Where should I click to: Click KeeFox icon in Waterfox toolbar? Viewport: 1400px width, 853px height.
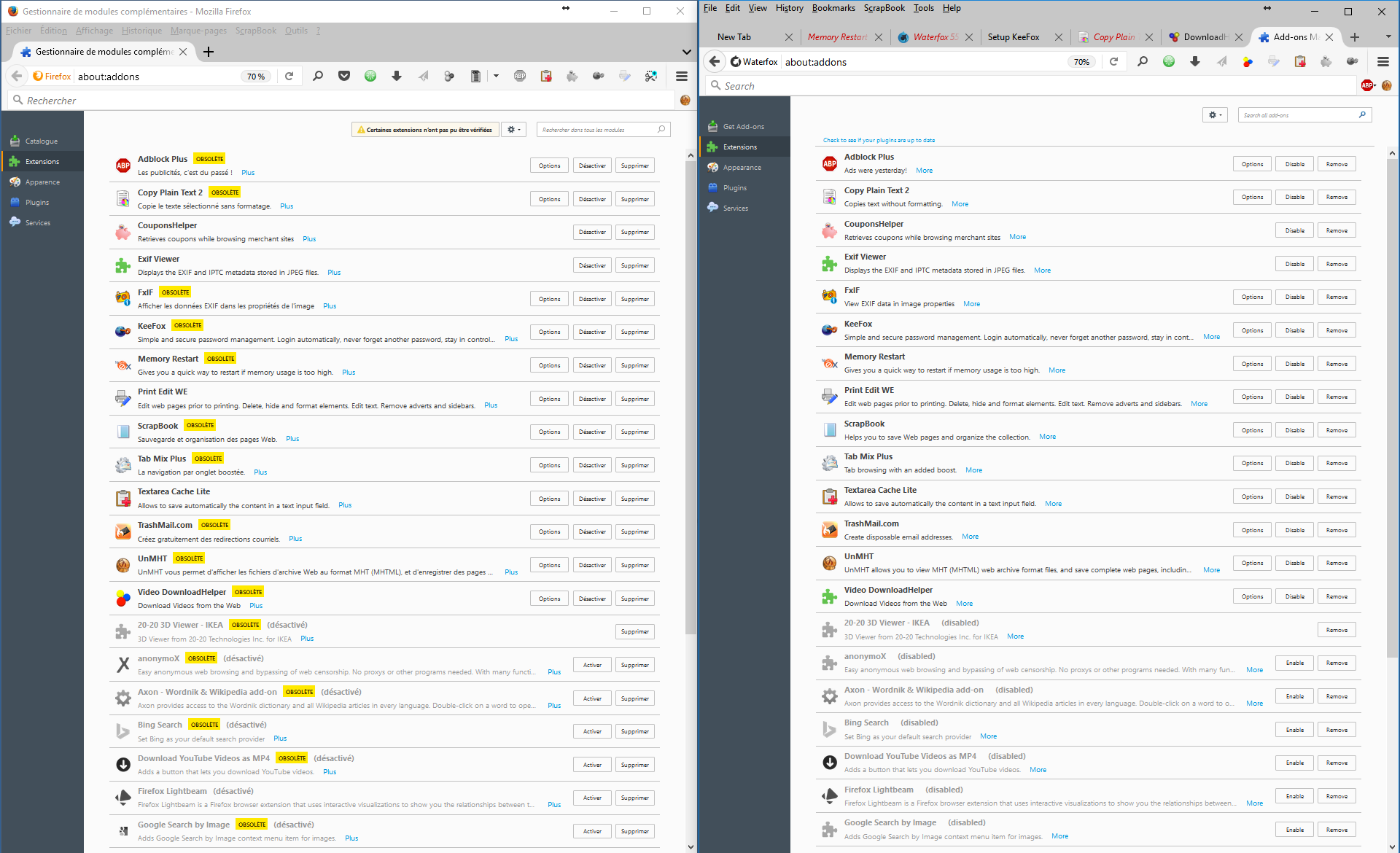(x=1353, y=62)
